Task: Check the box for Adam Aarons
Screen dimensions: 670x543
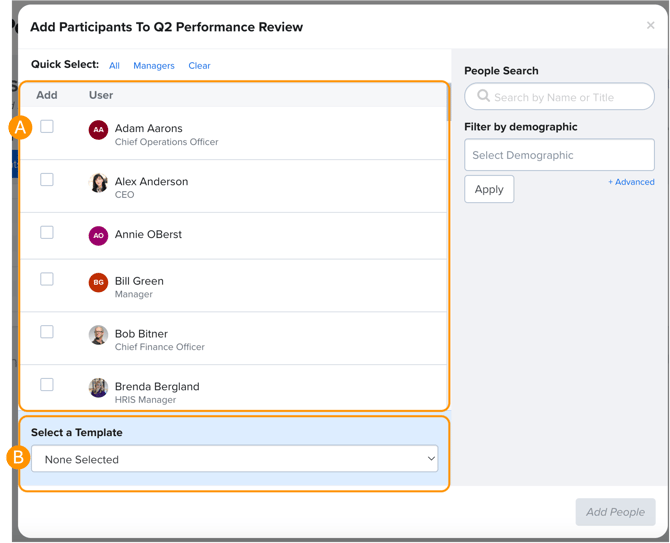Action: click(47, 127)
